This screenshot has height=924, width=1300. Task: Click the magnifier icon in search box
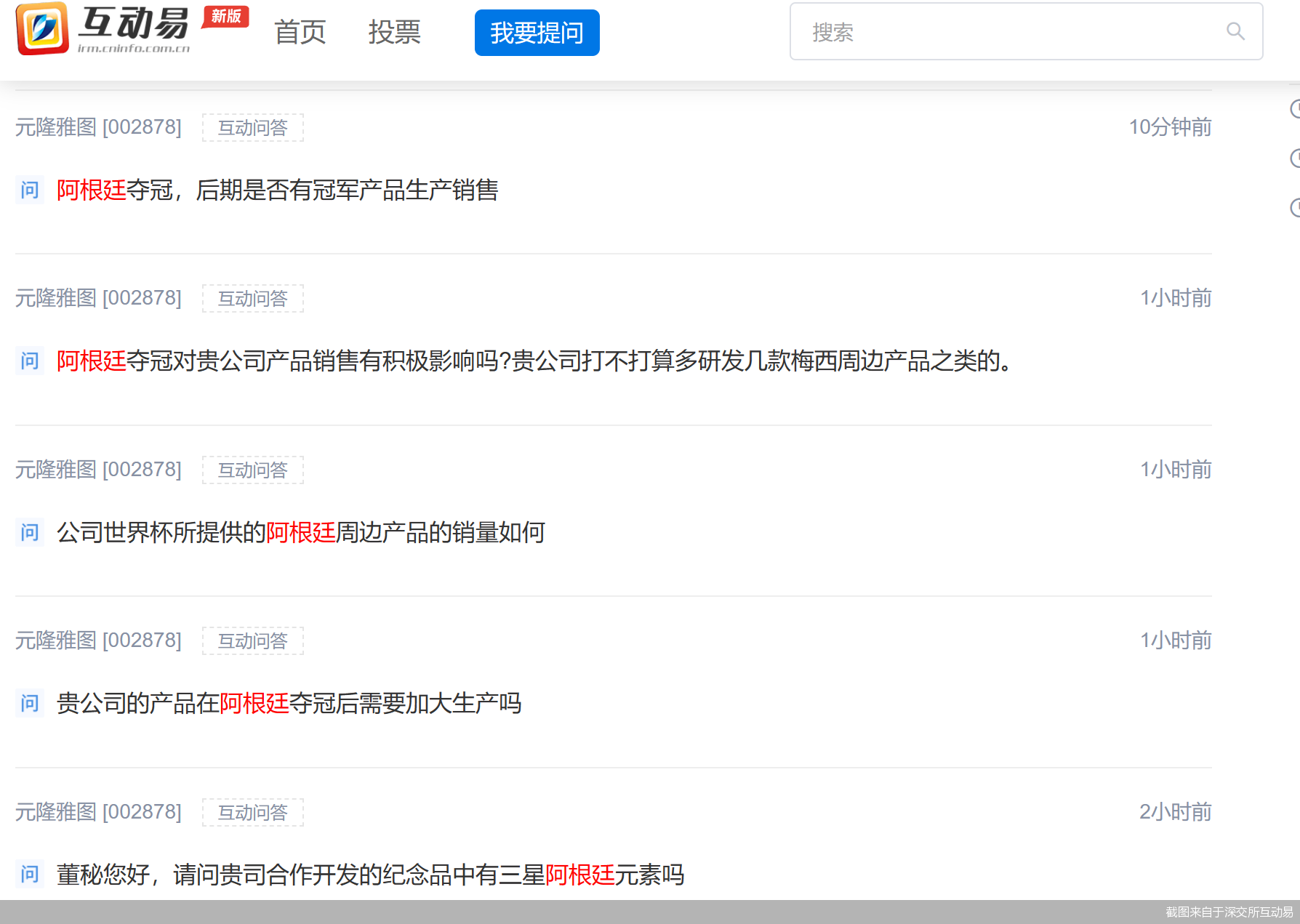[1235, 31]
